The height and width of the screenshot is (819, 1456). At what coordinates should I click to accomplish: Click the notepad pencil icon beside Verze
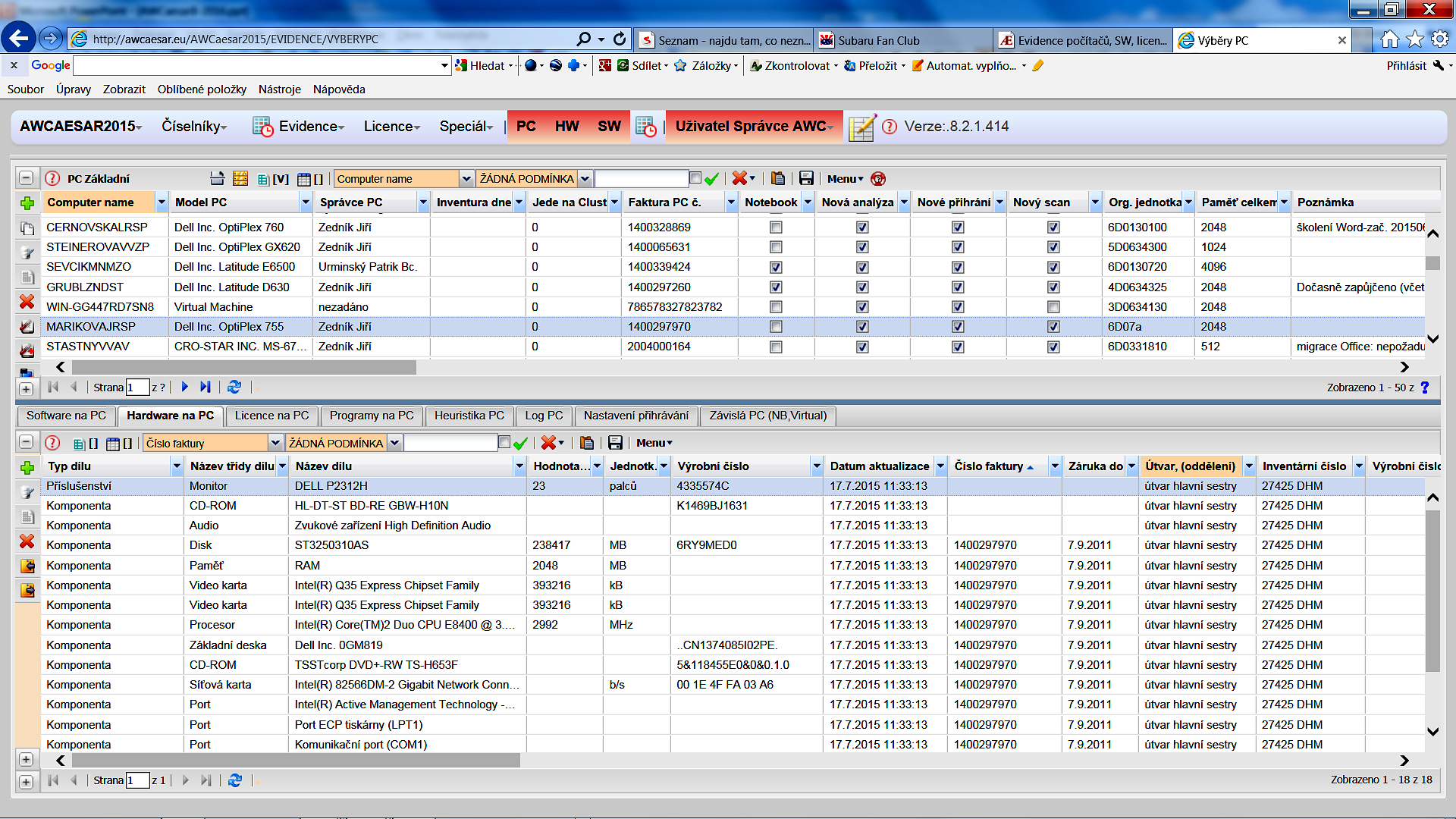coord(861,127)
